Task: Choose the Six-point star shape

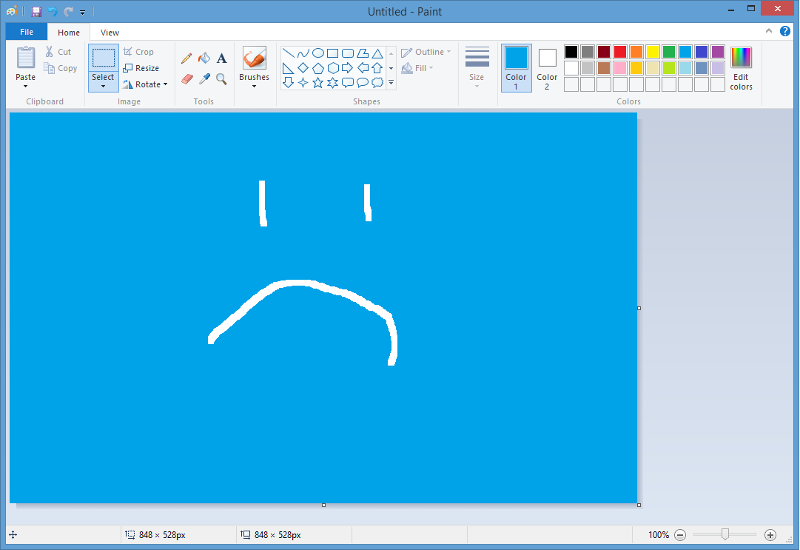Action: point(333,82)
